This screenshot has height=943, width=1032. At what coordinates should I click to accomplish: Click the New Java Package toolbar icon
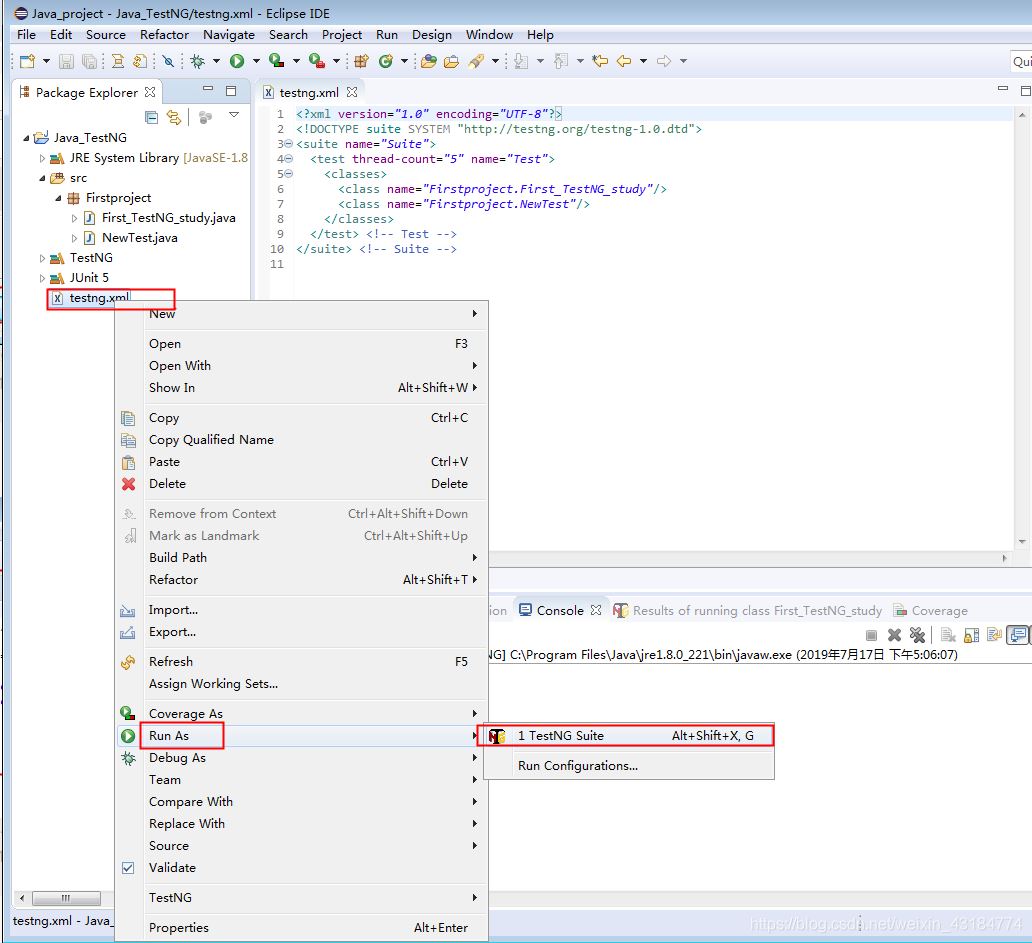click(x=361, y=61)
